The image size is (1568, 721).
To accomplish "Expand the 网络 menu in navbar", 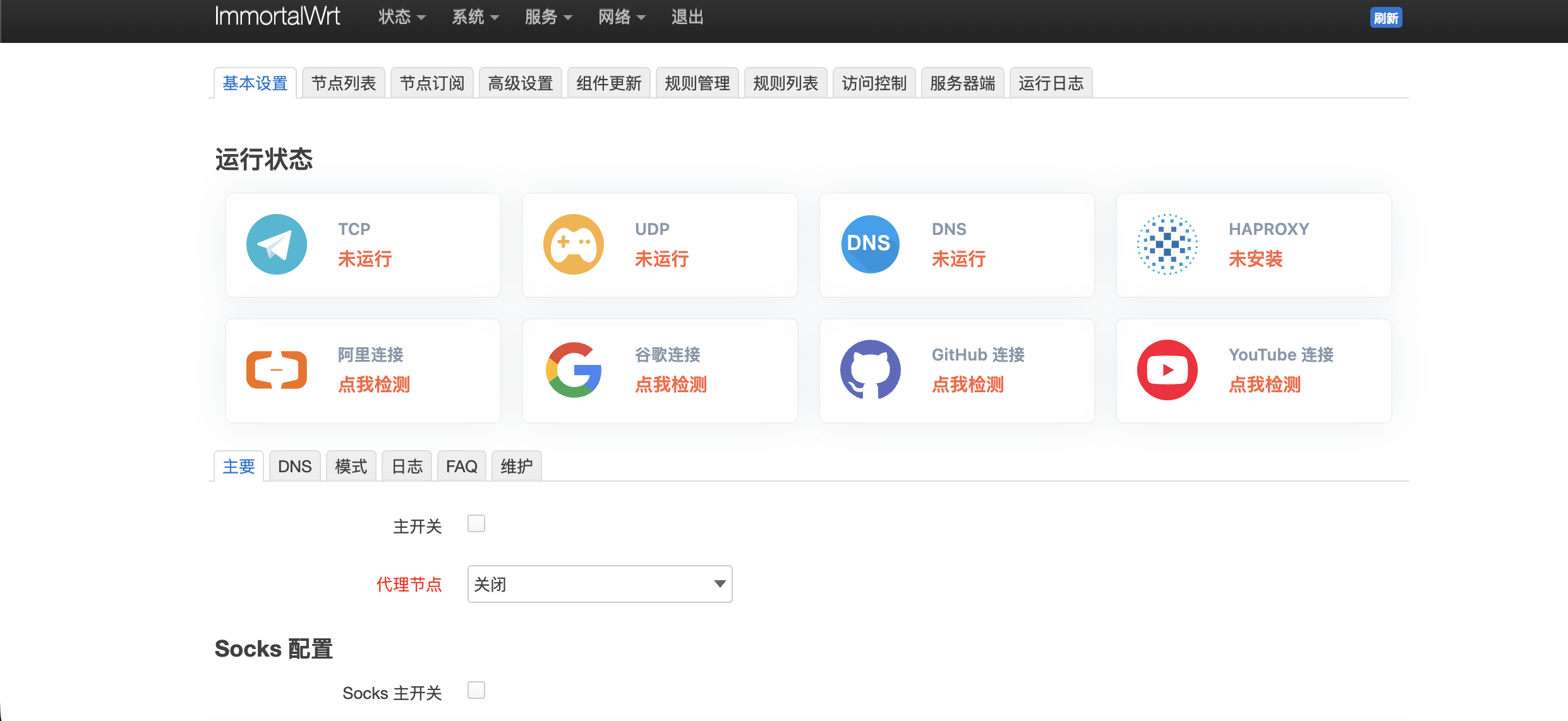I will (622, 17).
